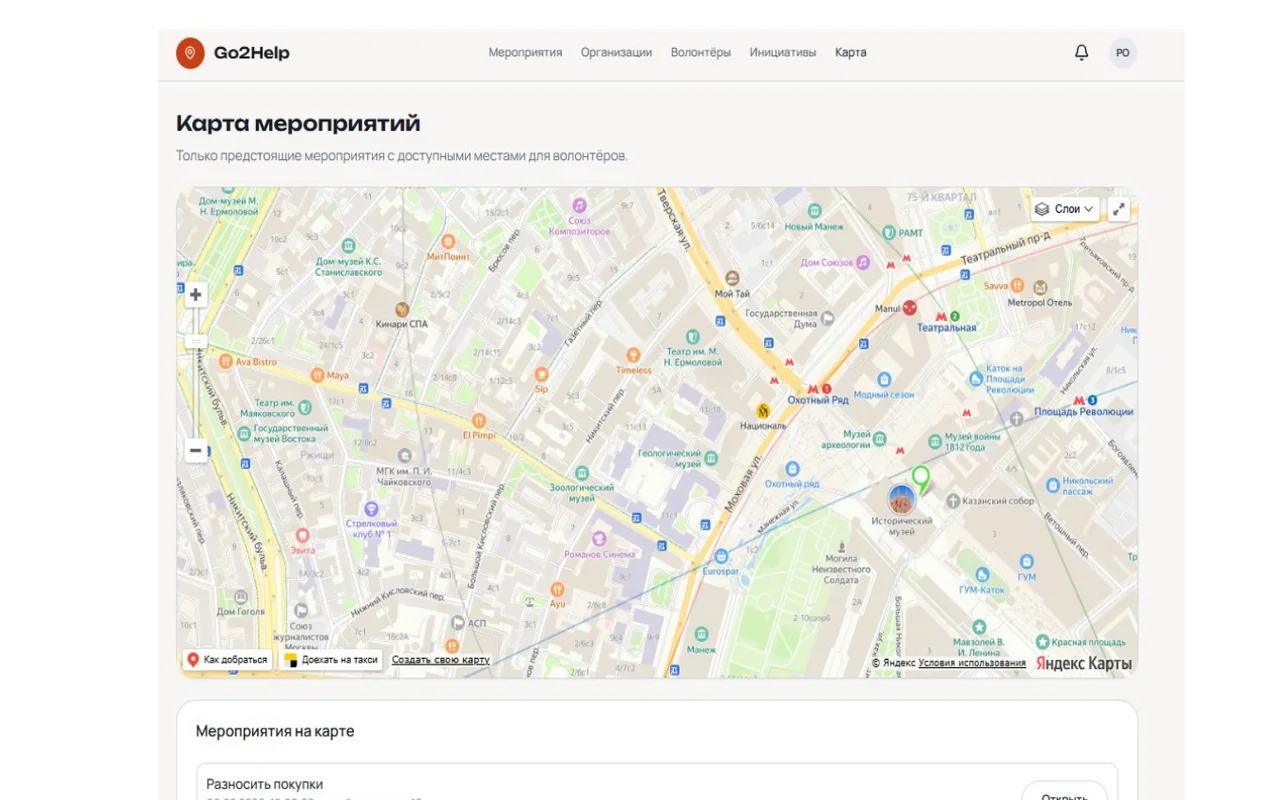This screenshot has height=800, width=1280.
Task: Click the Стрелковый клуб № 1 marker
Action: point(371,509)
